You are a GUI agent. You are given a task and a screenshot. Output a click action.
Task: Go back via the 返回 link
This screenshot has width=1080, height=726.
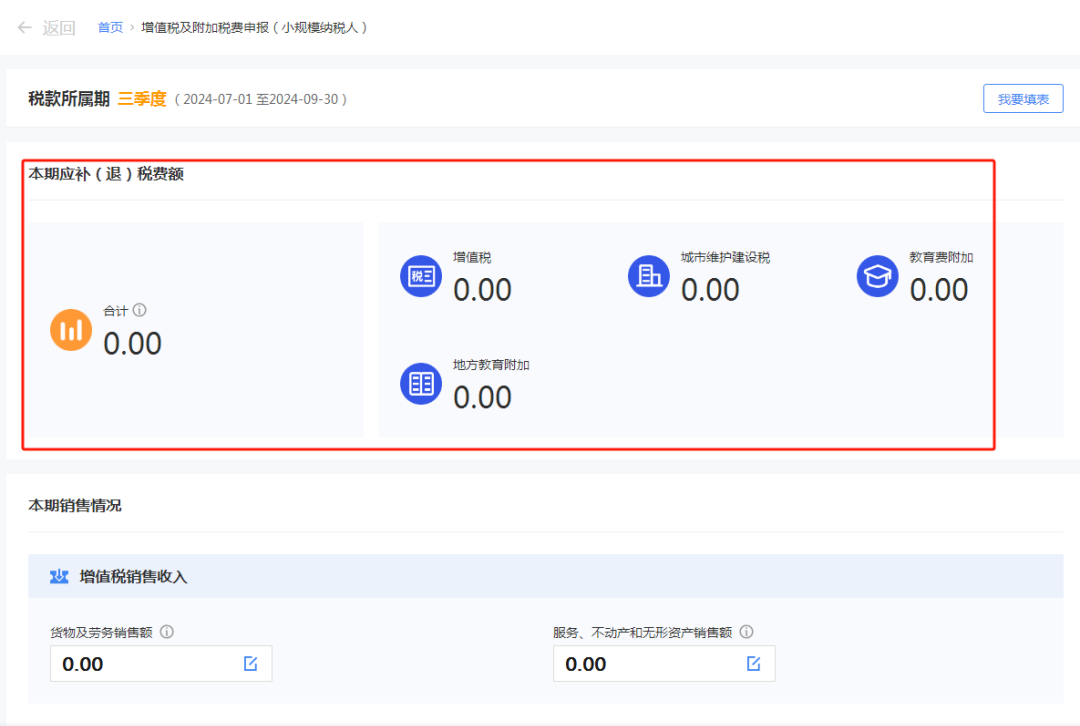coord(59,27)
